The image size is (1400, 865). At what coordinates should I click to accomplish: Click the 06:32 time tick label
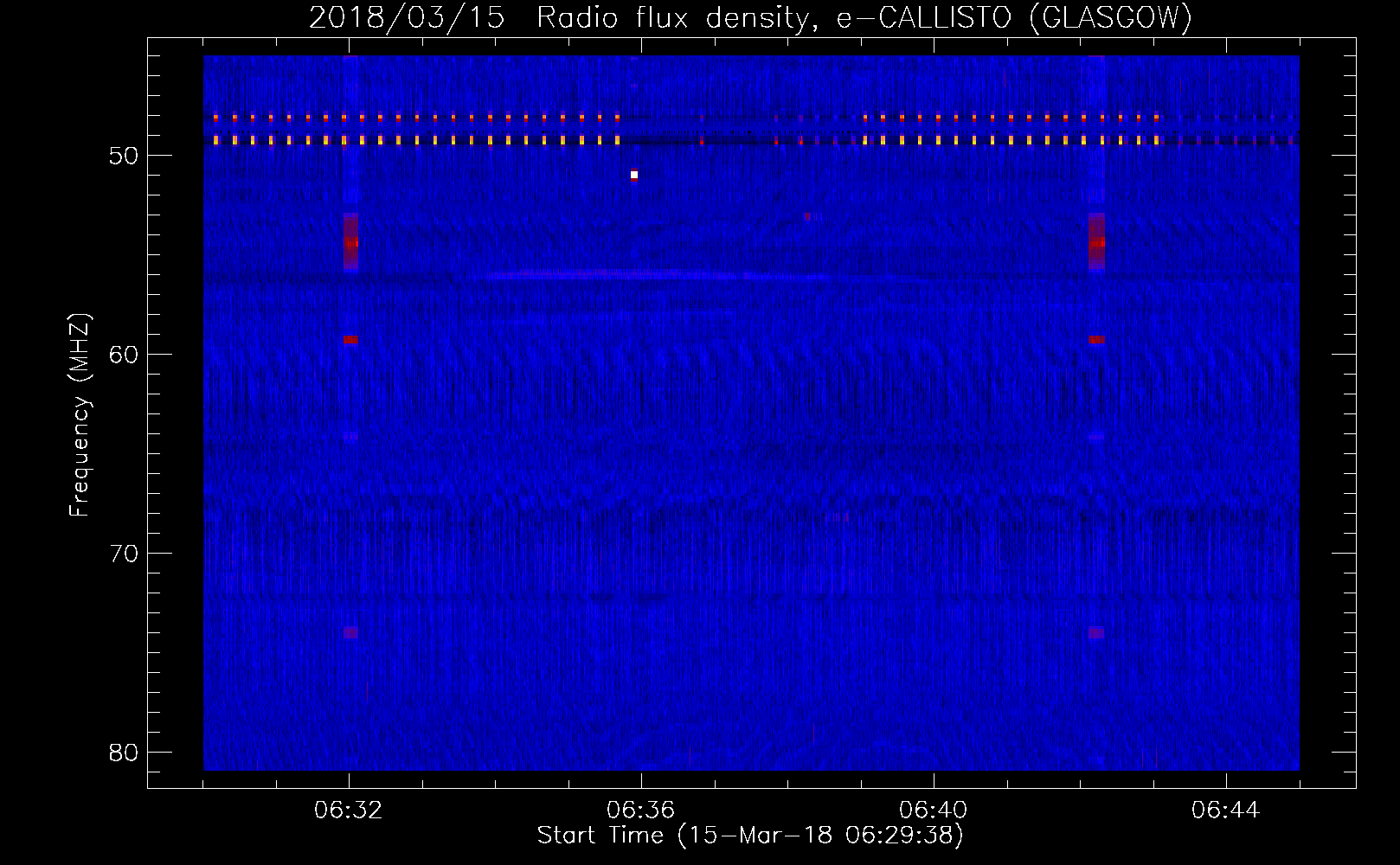[349, 810]
